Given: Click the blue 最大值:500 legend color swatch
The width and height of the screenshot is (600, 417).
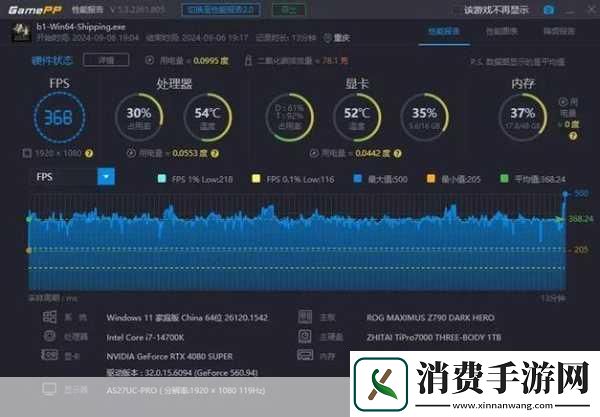Looking at the screenshot, I should pos(358,178).
